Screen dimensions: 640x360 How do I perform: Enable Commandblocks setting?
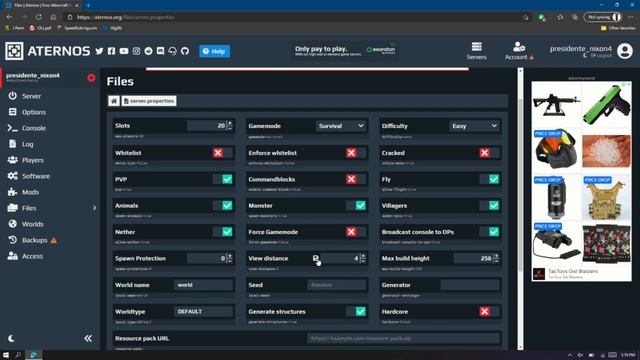pos(356,179)
